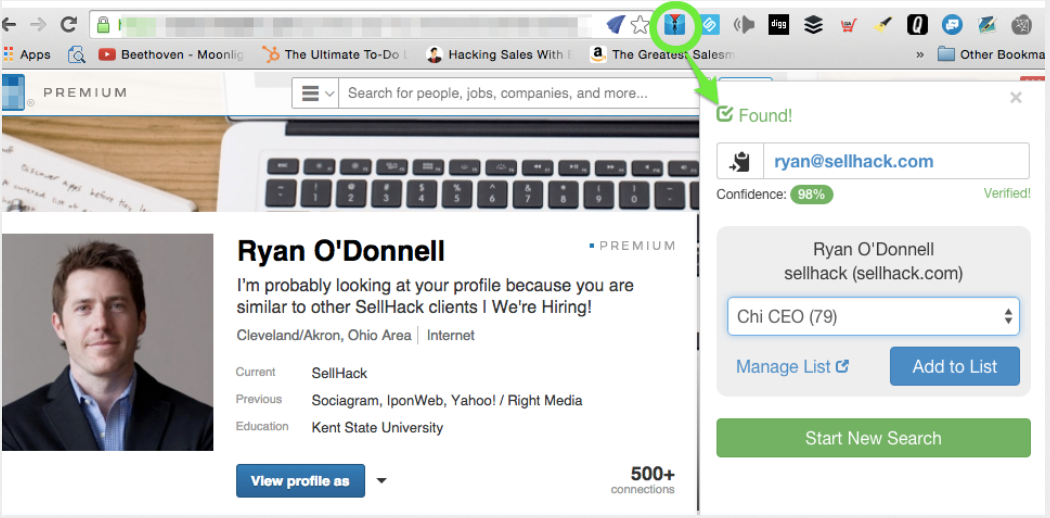This screenshot has width=1050, height=518.
Task: Show hidden bookmarks with the double chevron
Action: coord(919,54)
